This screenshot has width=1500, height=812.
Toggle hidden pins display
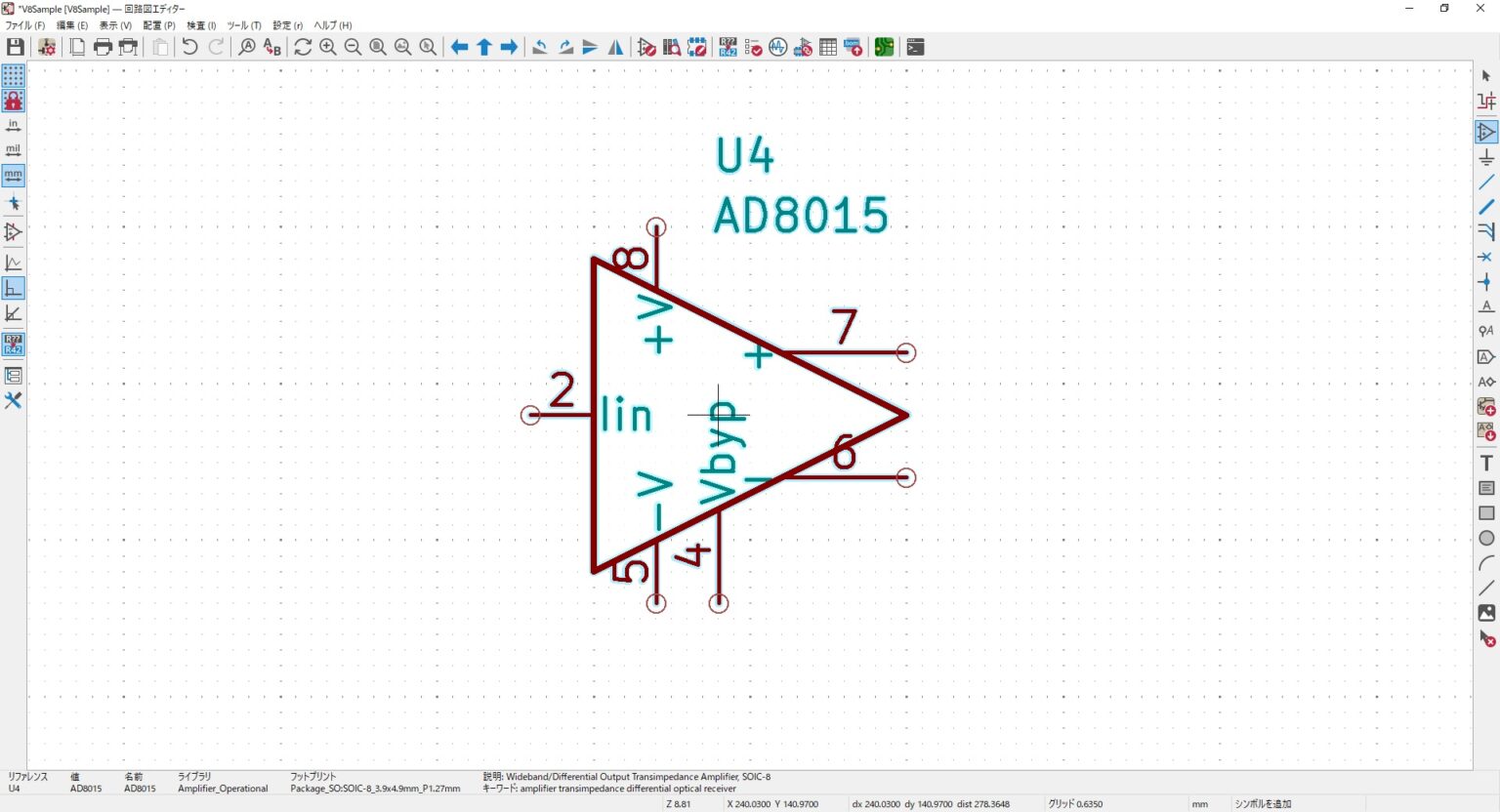(13, 232)
